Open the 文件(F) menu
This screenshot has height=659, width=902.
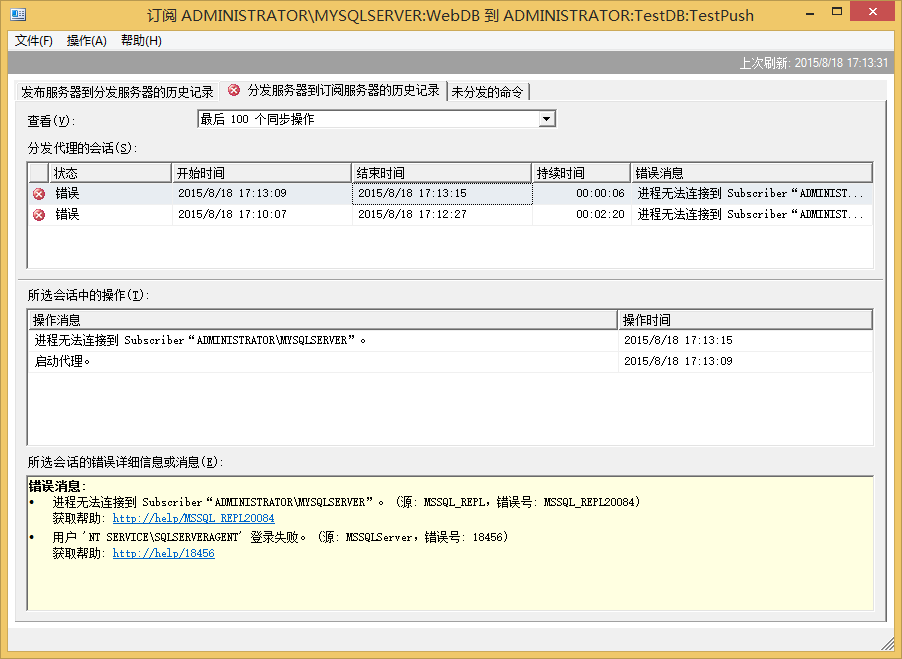[x=33, y=41]
